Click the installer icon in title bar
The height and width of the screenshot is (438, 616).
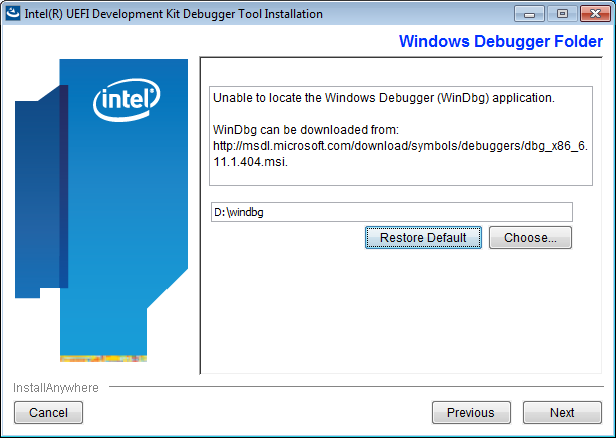click(13, 13)
